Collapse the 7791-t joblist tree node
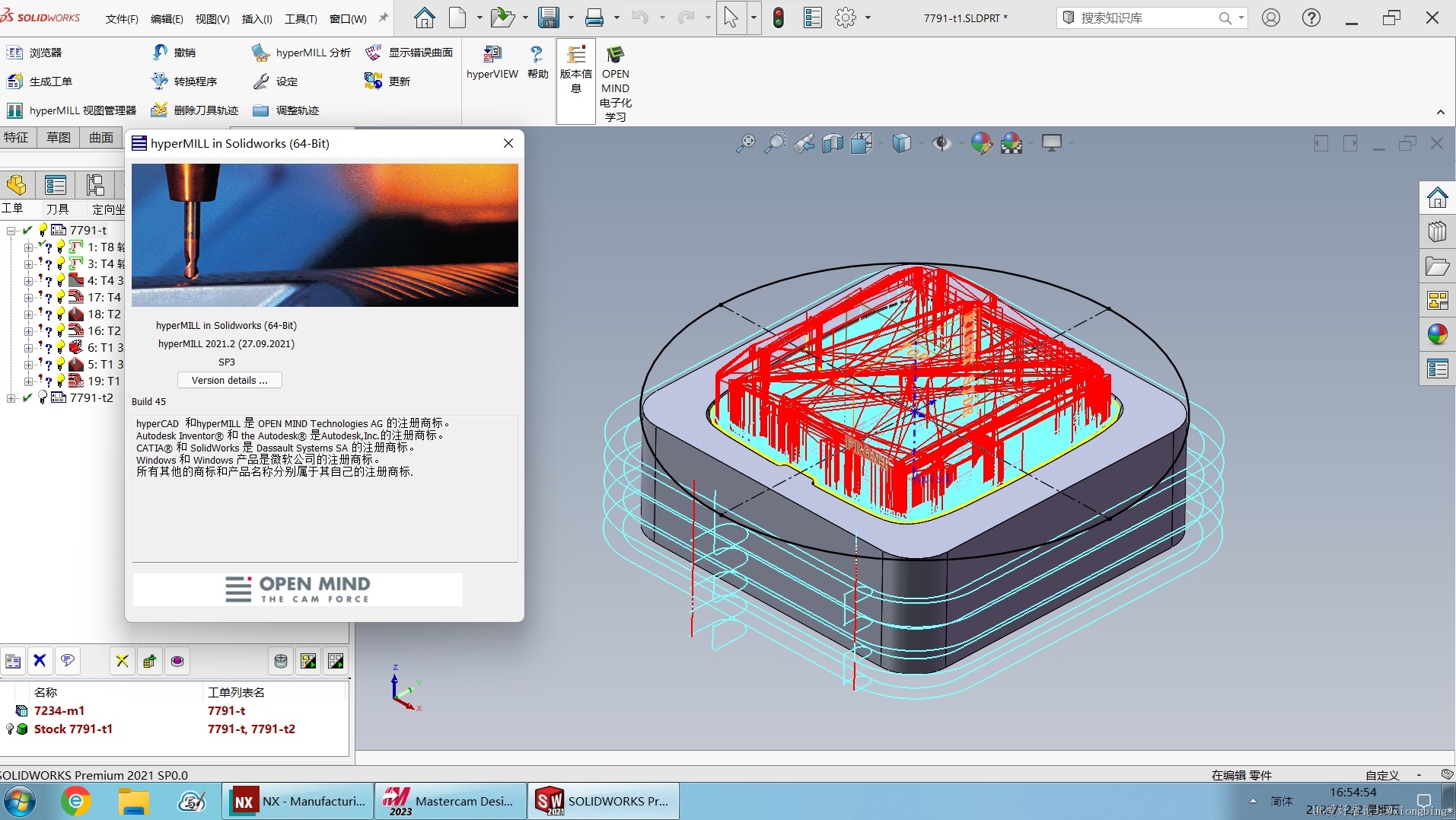1456x820 pixels. click(11, 231)
